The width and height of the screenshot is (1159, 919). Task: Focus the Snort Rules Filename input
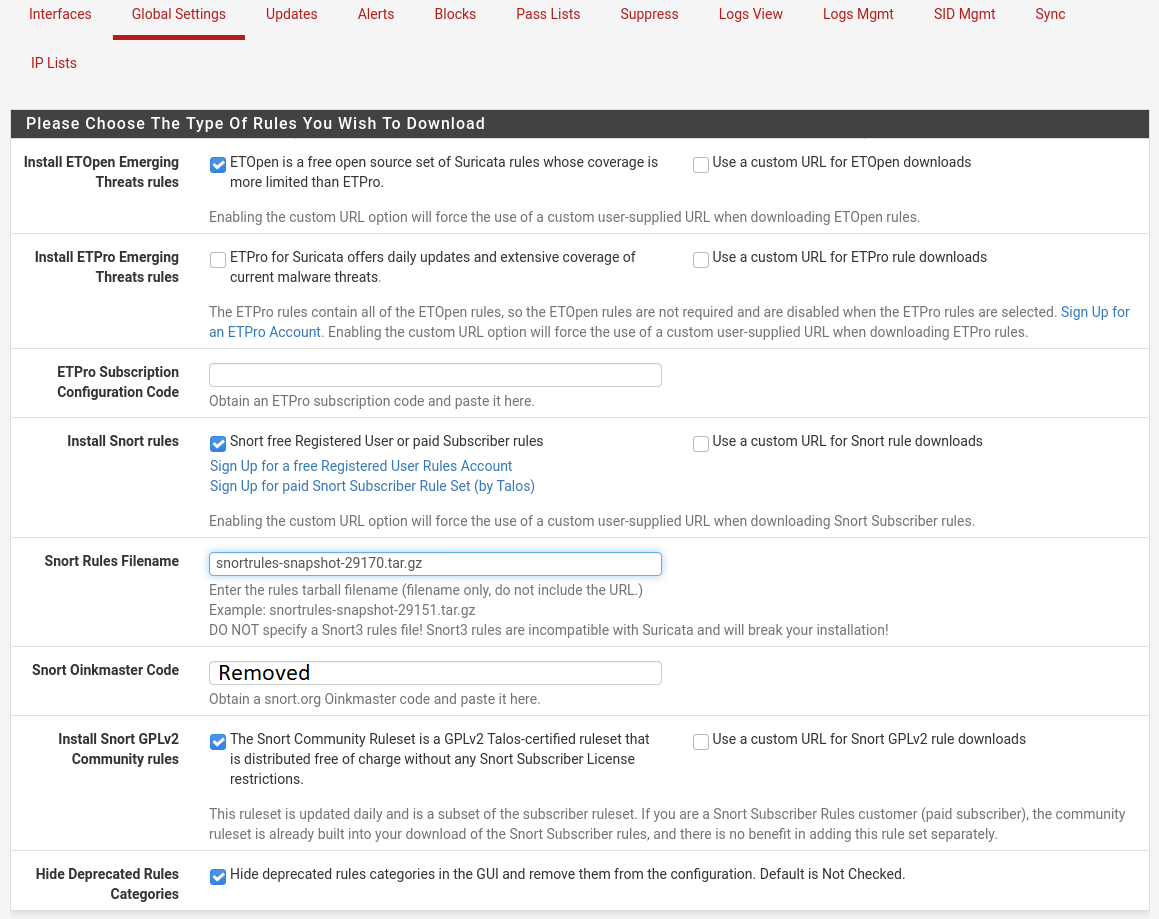[x=435, y=564]
